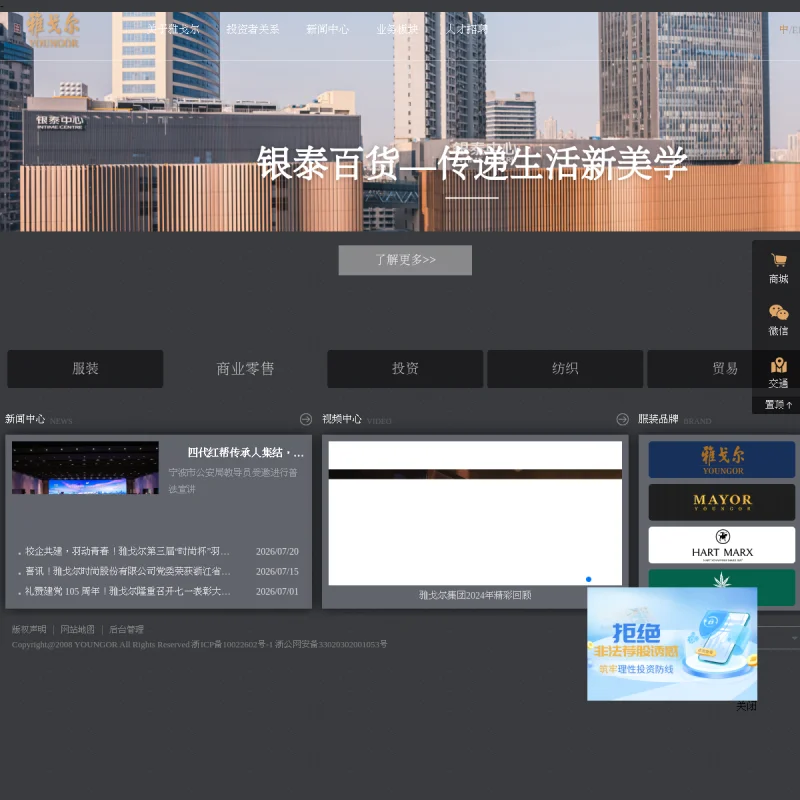Click the blue carousel dot in video panel
The width and height of the screenshot is (800, 800).
click(588, 579)
